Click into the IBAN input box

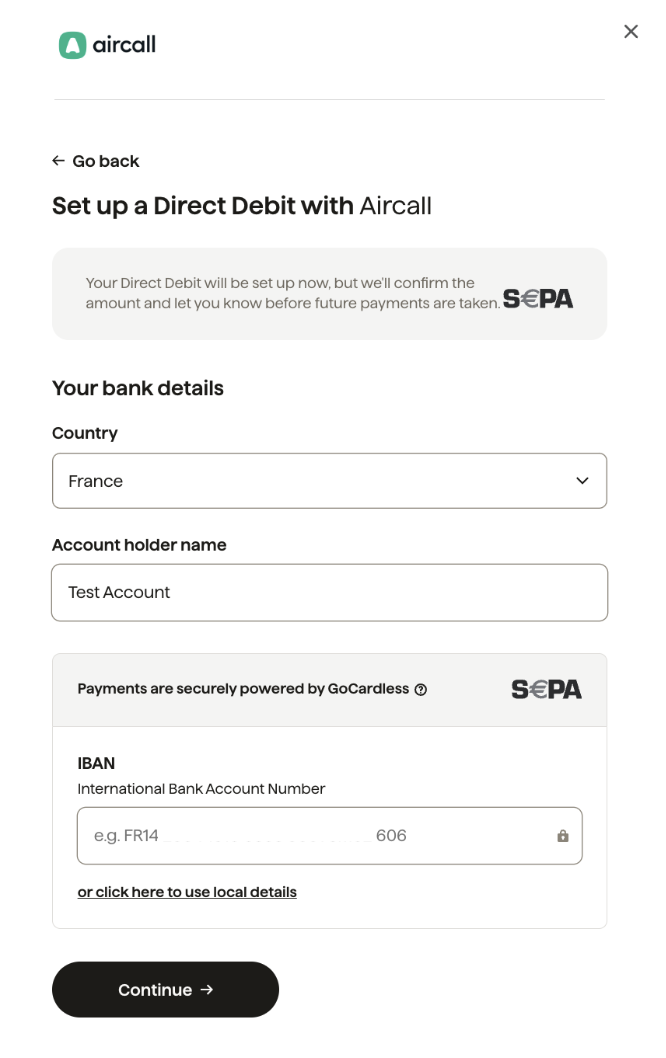[x=329, y=836]
